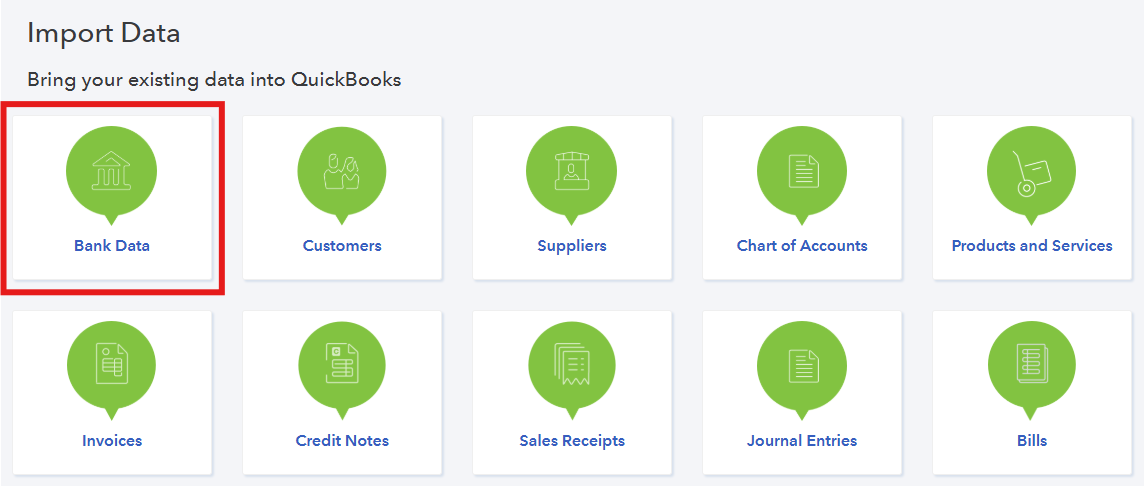Click the Credit Notes icon
This screenshot has height=486, width=1144.
pyautogui.click(x=342, y=366)
